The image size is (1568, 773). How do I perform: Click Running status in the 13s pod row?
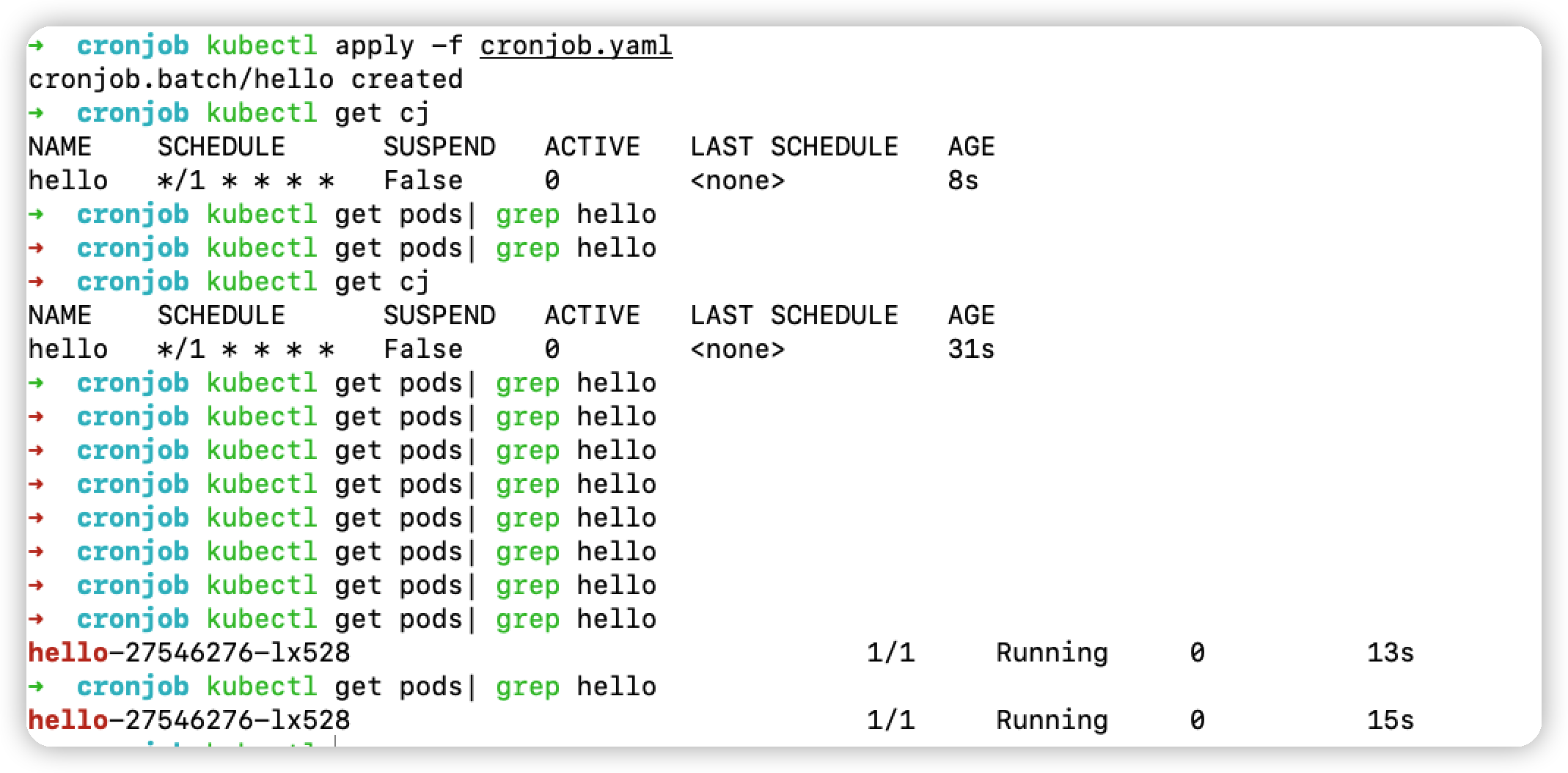[1052, 653]
